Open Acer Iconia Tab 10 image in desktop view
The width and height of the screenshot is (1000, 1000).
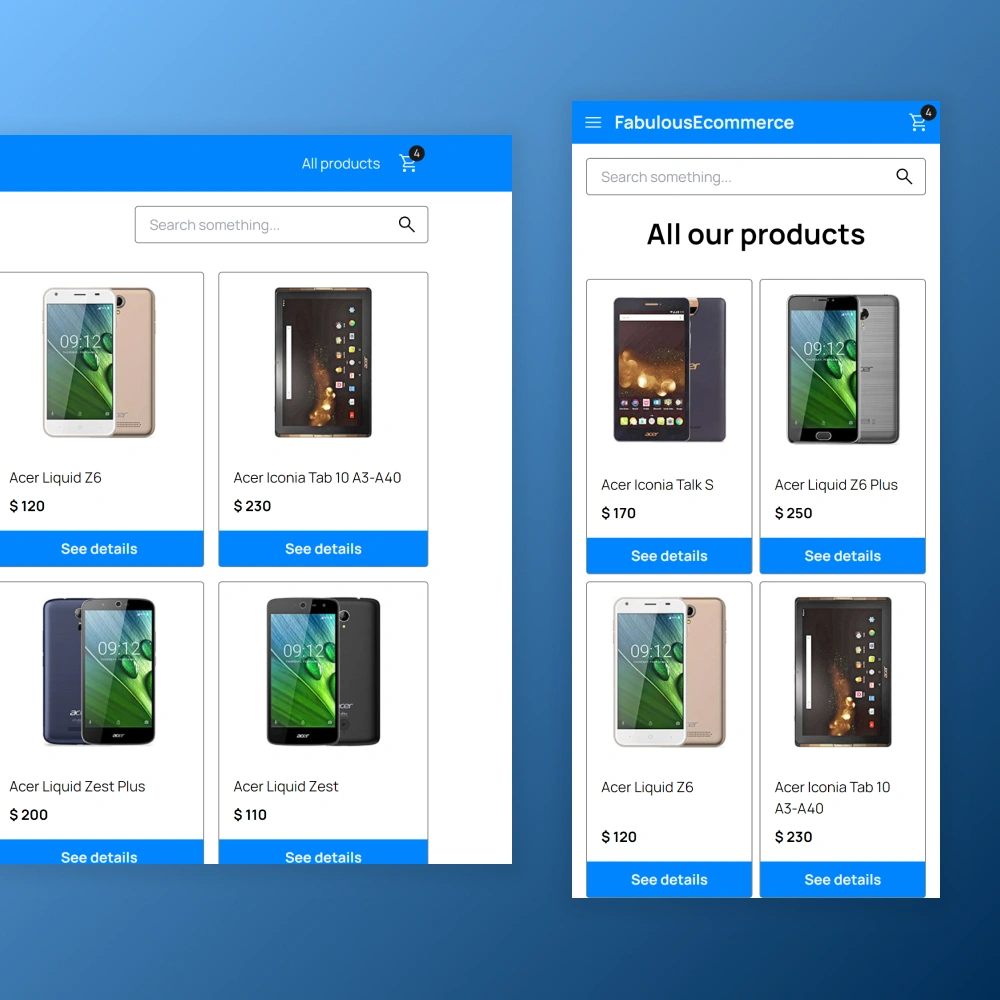(x=323, y=362)
